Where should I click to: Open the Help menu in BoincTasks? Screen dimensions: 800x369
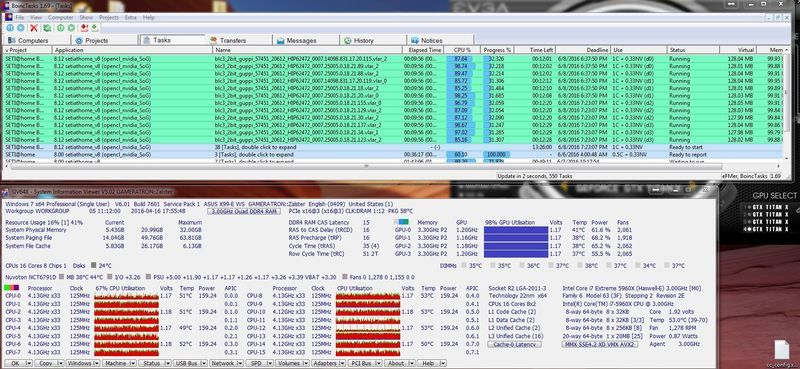click(x=148, y=17)
